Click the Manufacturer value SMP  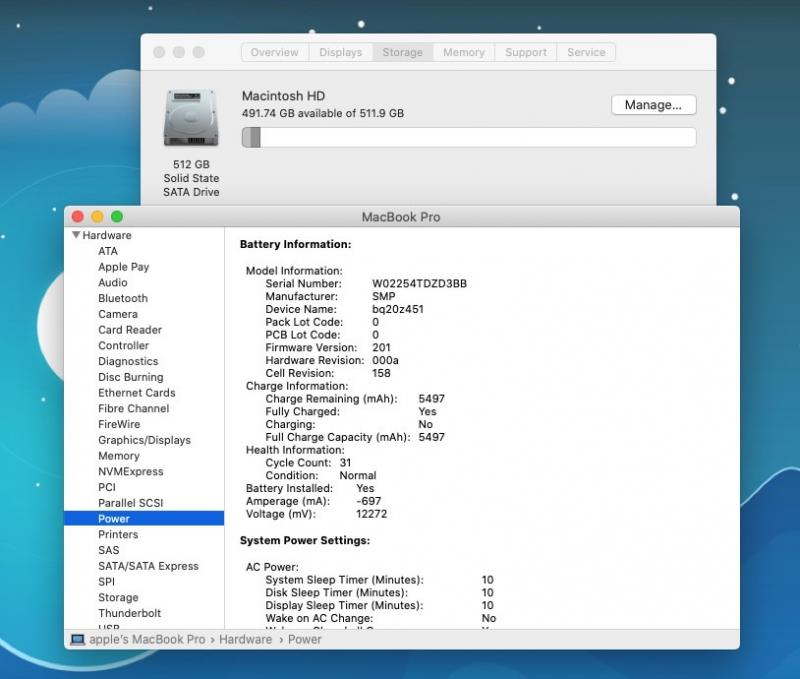click(x=384, y=296)
